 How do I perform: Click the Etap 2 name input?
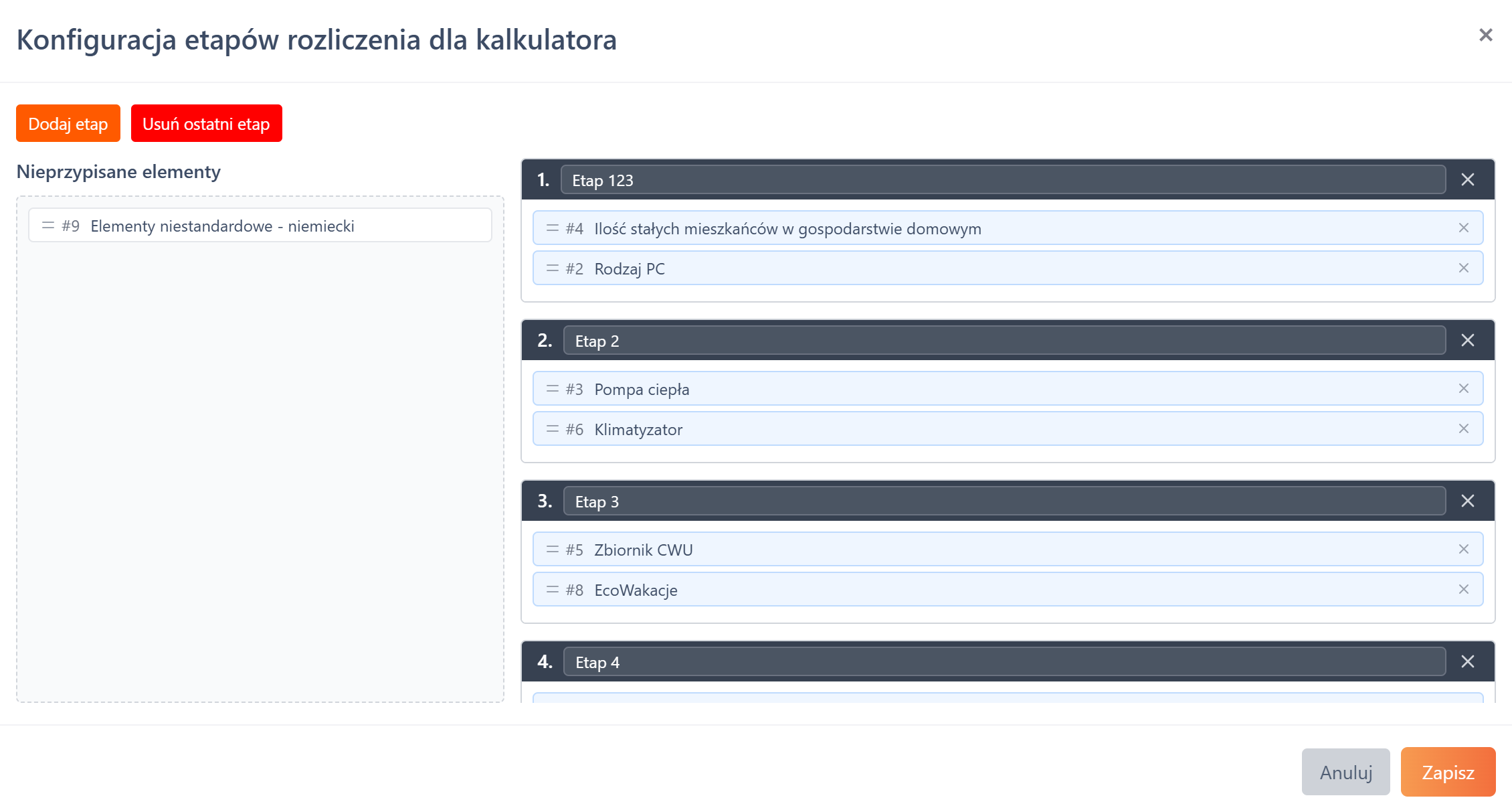click(1004, 341)
